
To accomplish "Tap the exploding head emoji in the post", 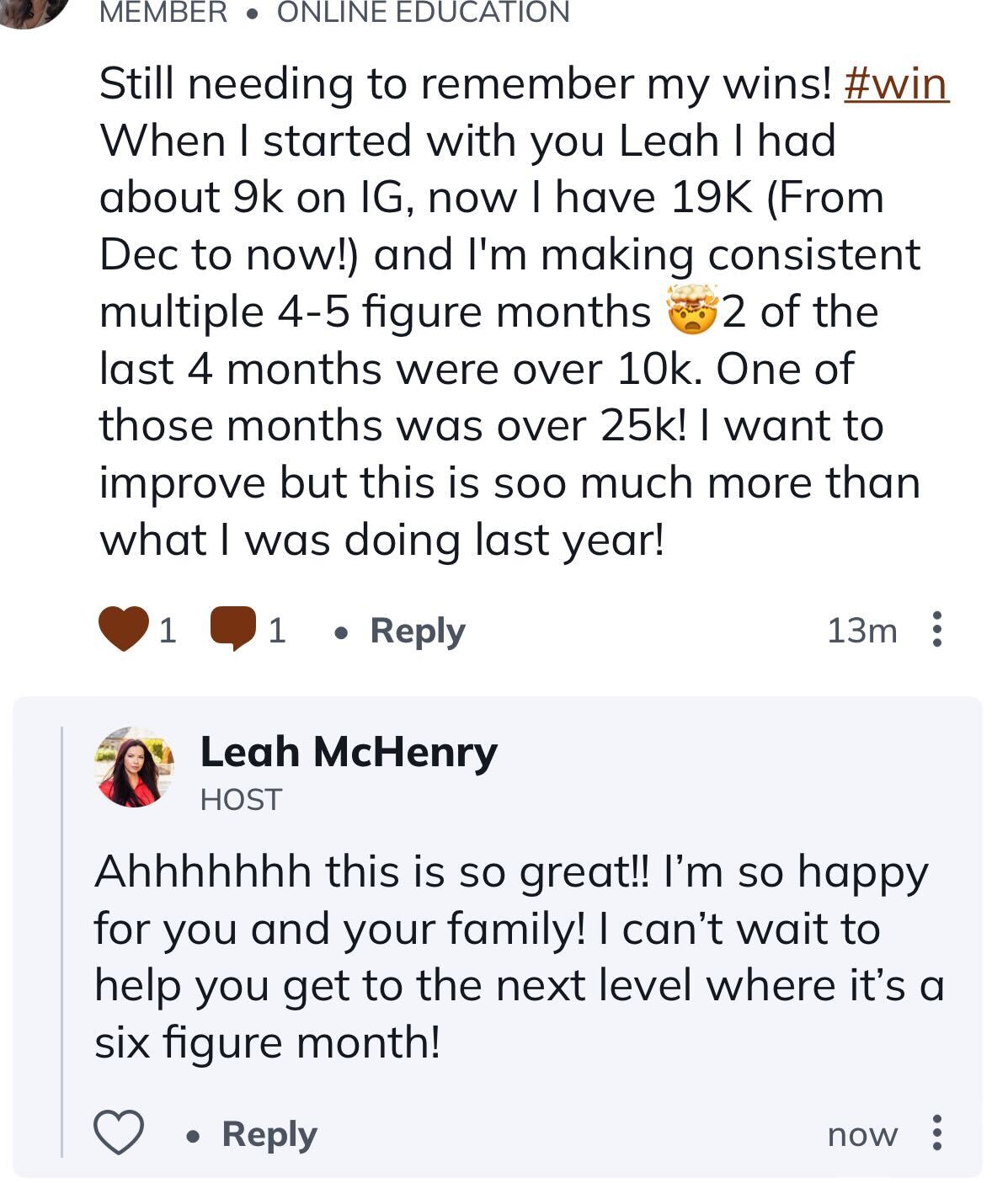I will pyautogui.click(x=692, y=310).
